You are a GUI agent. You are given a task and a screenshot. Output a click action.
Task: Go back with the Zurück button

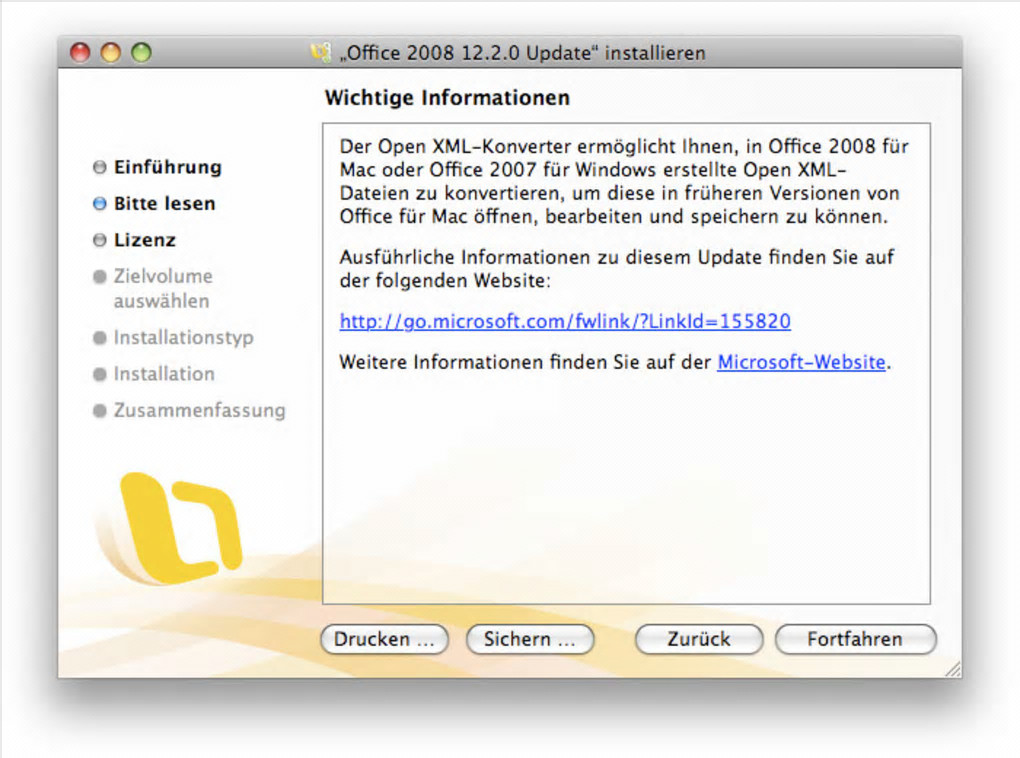[699, 639]
